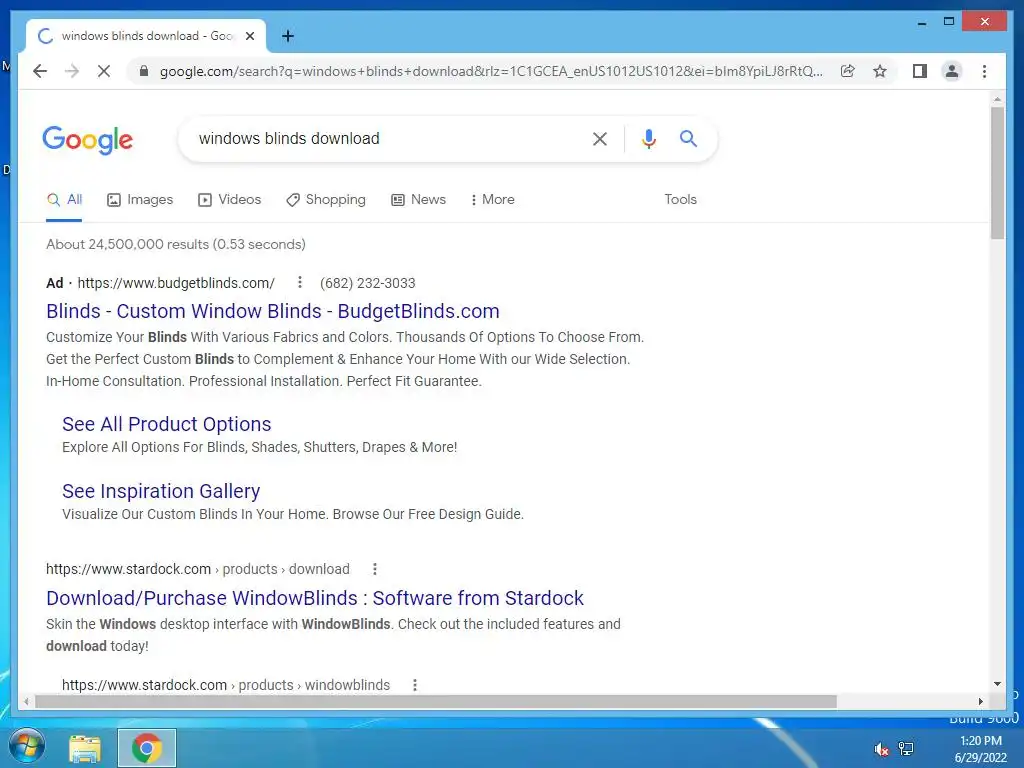This screenshot has width=1024, height=768.
Task: Start a voice search with microphone
Action: (648, 138)
